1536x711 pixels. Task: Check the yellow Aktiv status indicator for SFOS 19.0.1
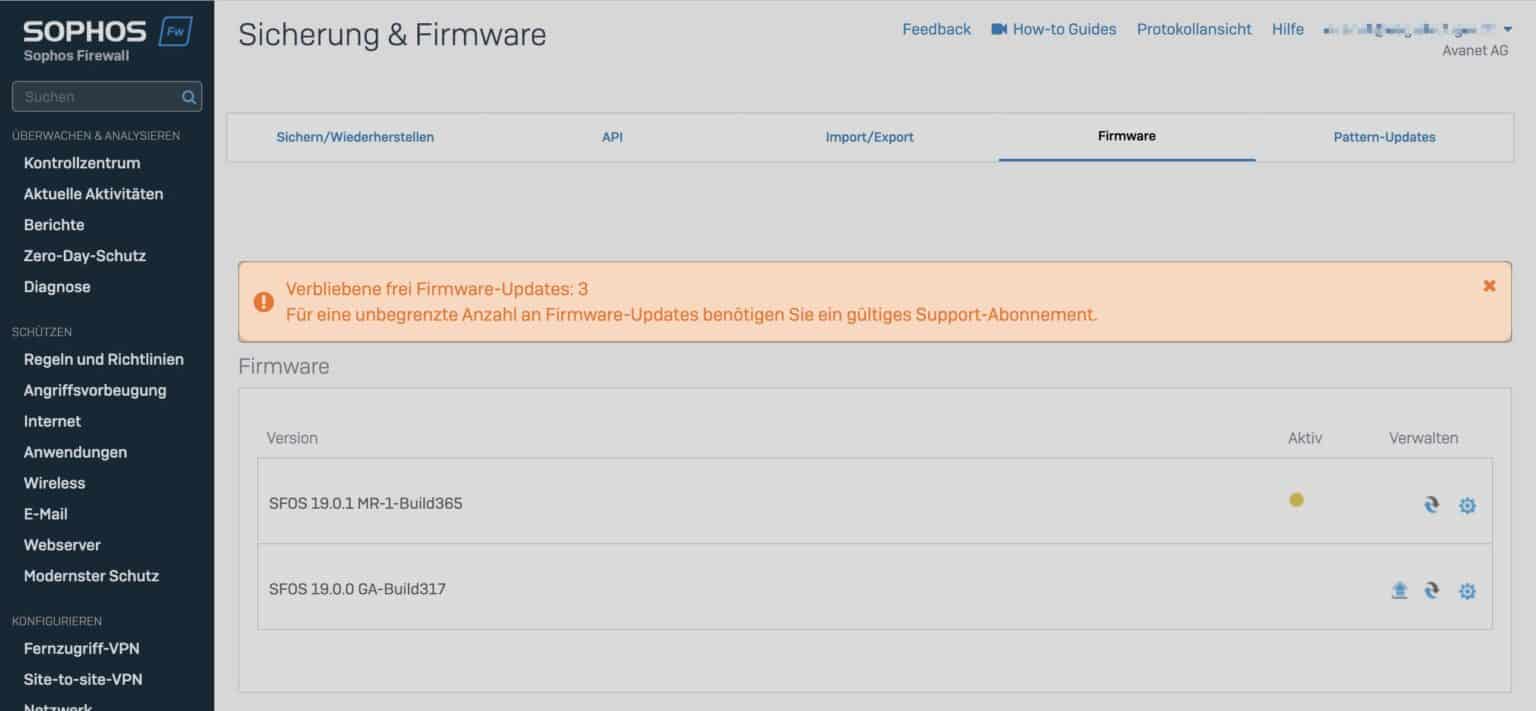point(1297,500)
